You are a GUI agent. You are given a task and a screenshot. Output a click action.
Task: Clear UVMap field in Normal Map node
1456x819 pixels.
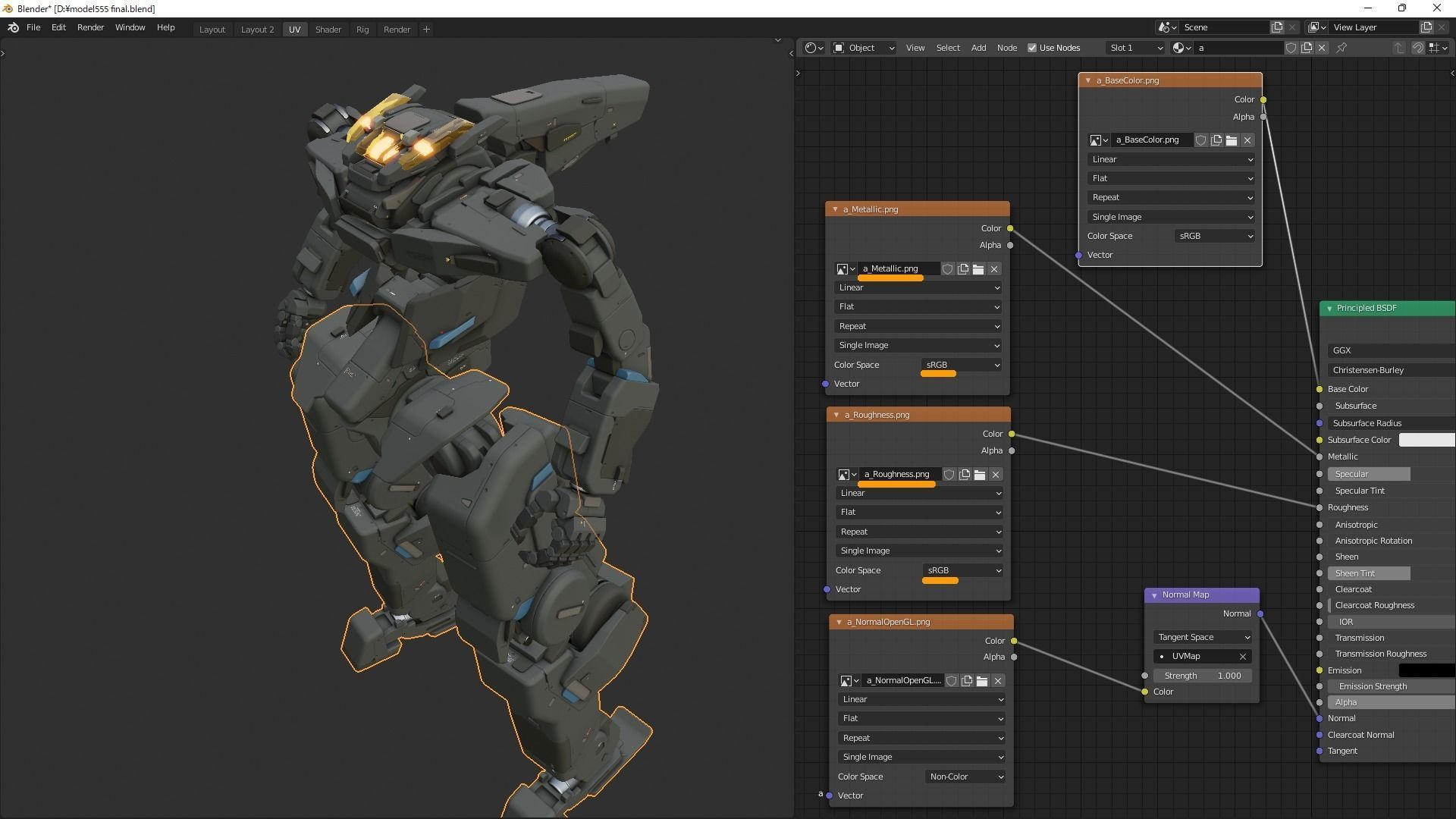pos(1243,657)
